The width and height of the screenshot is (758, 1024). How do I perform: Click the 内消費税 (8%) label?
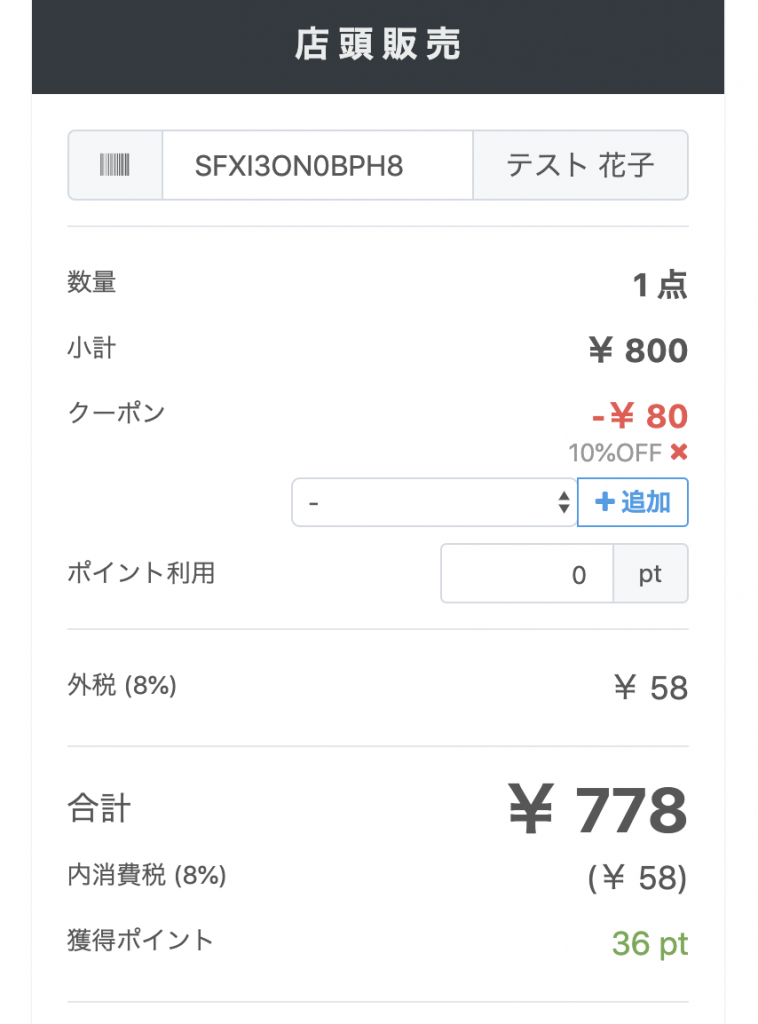(147, 874)
